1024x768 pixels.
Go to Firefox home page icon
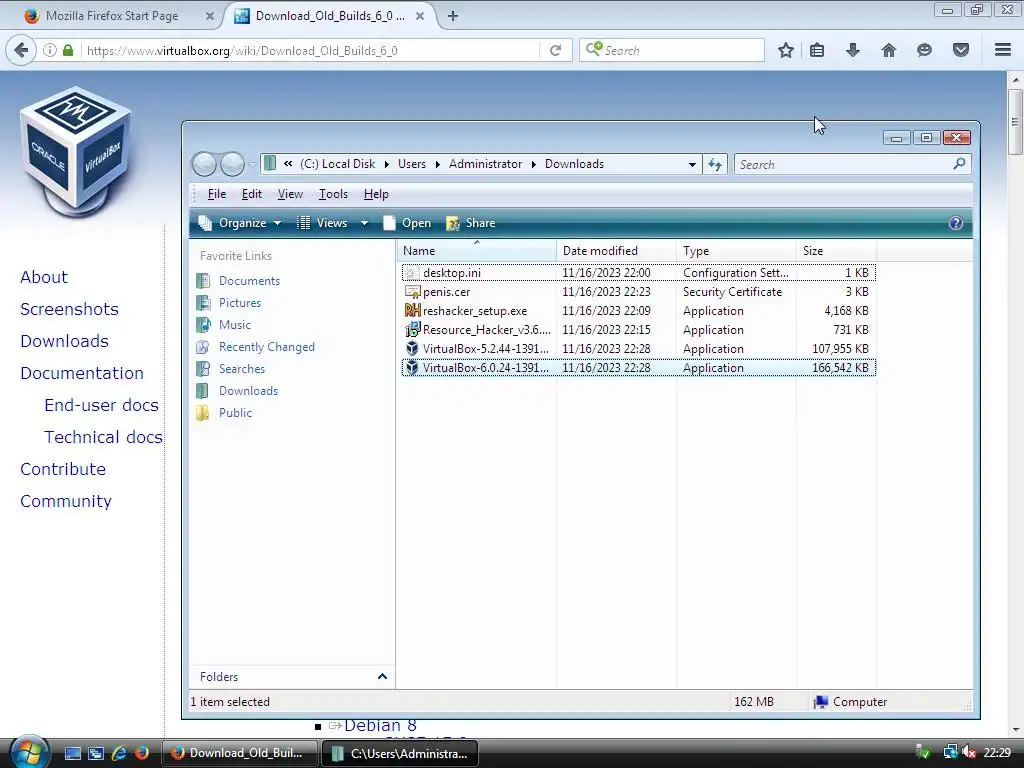click(x=889, y=50)
